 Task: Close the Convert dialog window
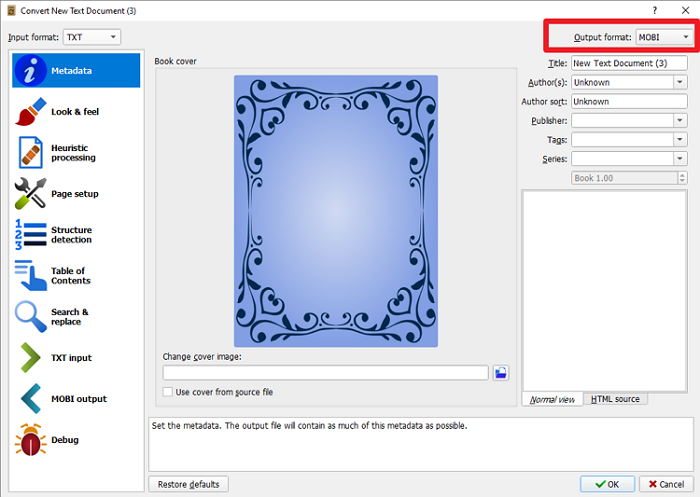(x=685, y=10)
